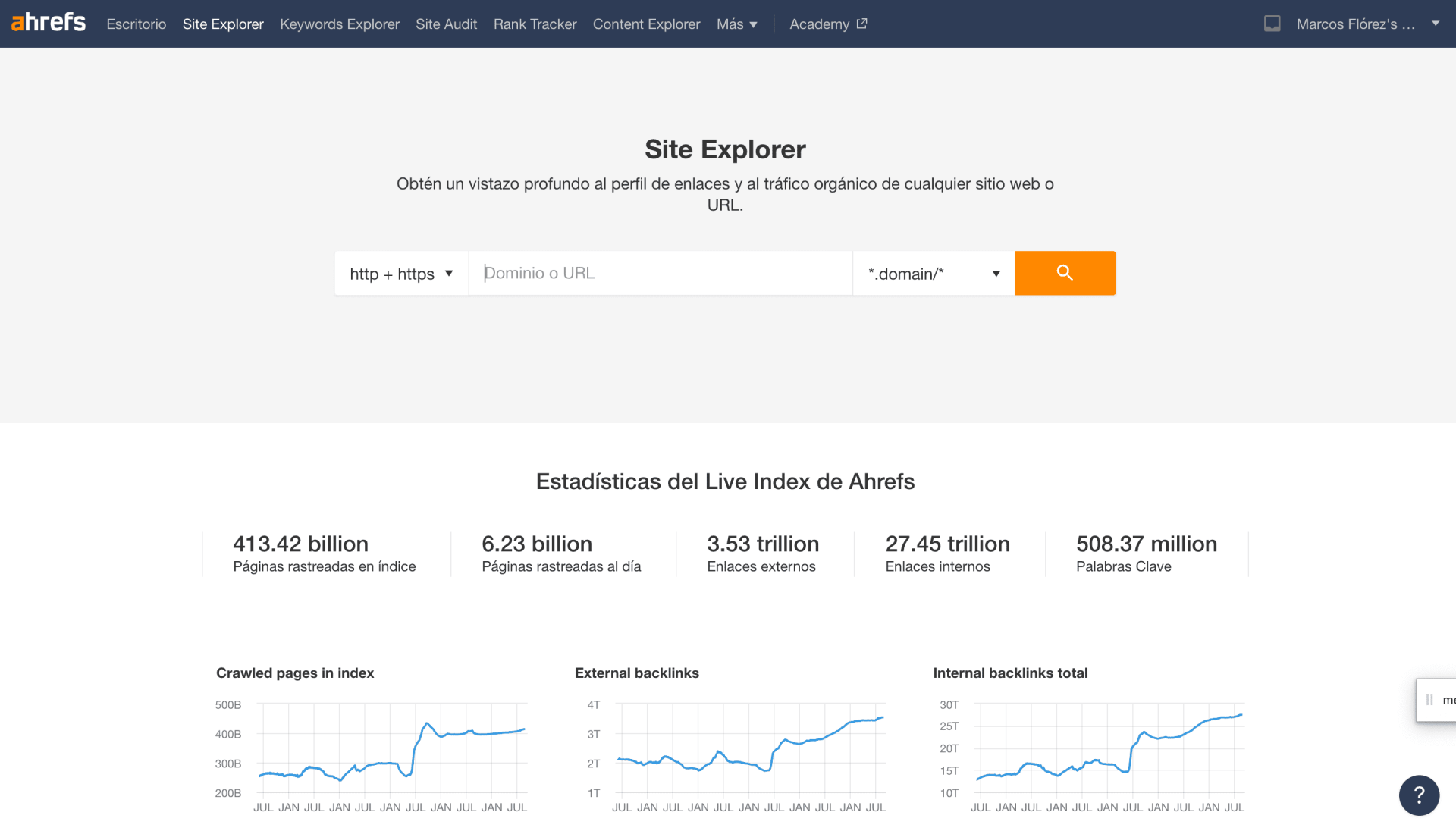
Task: Expand the Más menu
Action: click(736, 24)
